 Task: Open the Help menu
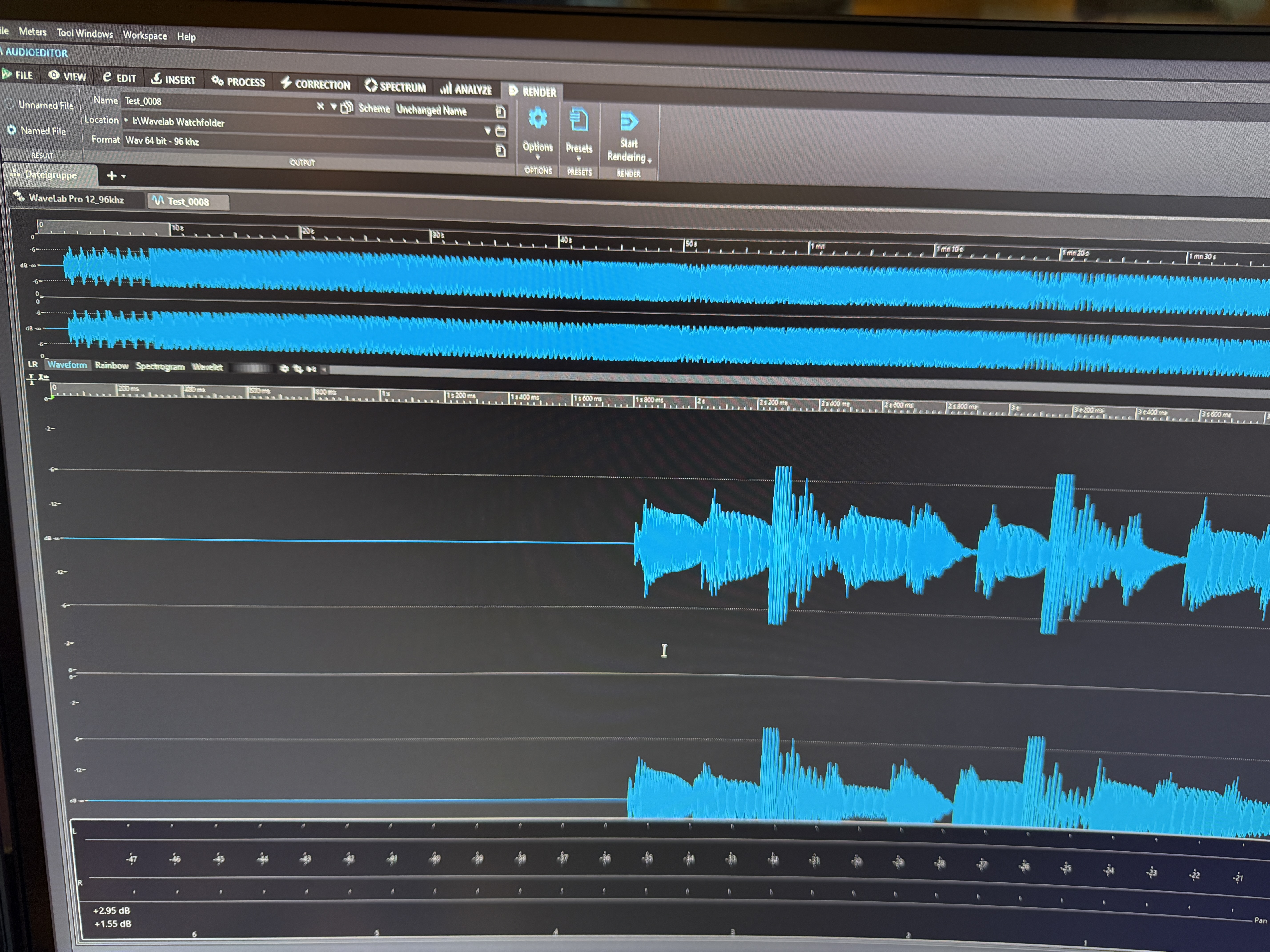pos(186,37)
